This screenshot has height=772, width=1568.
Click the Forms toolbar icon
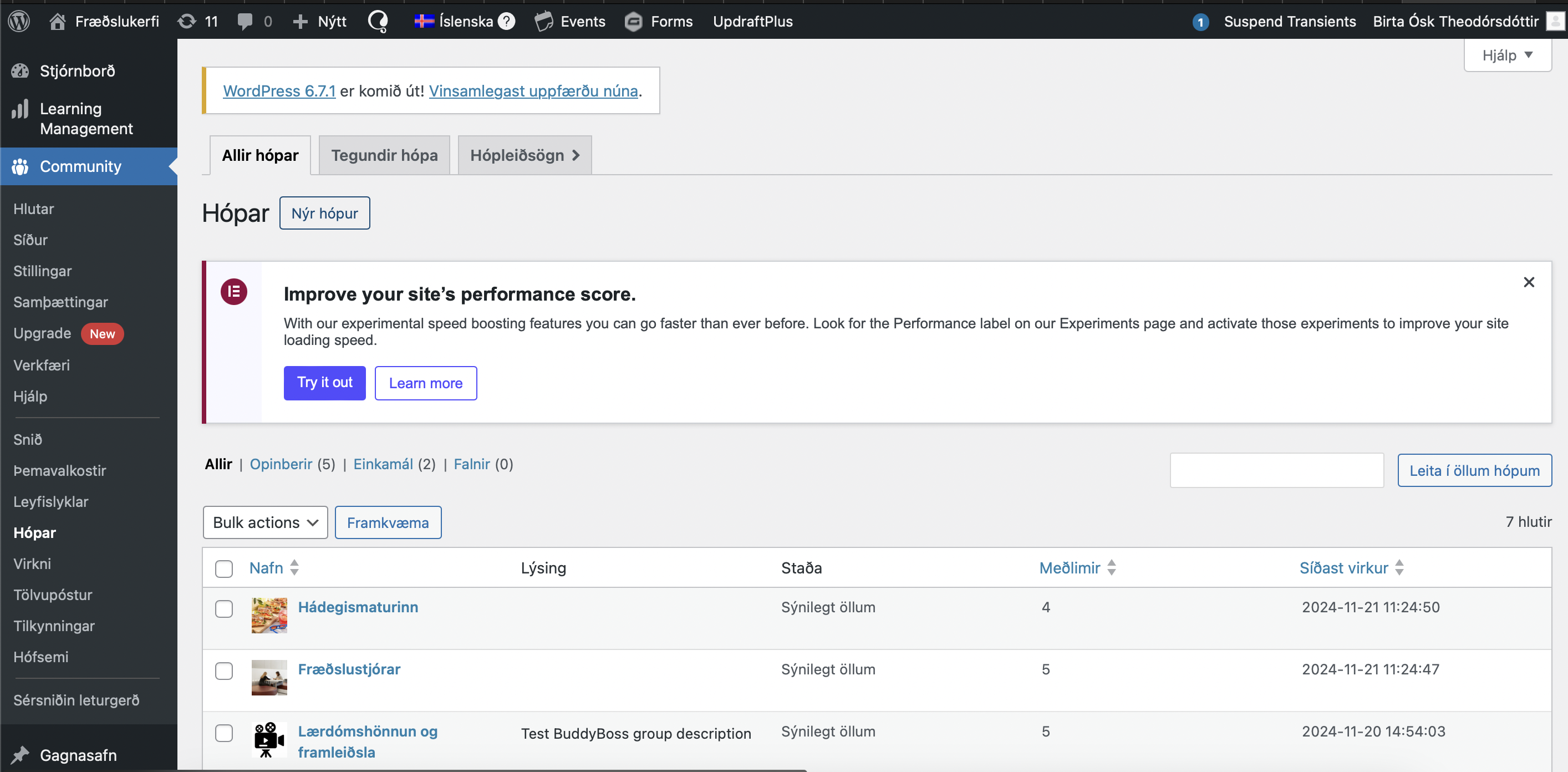tap(634, 21)
